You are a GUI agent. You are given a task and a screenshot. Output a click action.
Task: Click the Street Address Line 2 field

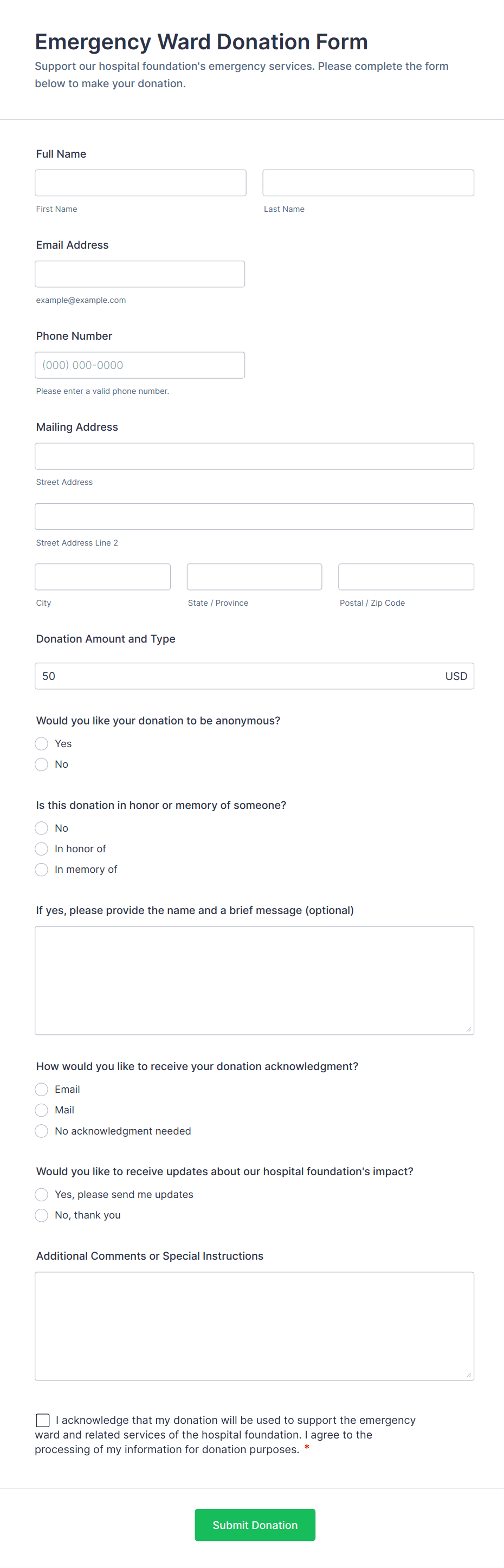pos(254,516)
